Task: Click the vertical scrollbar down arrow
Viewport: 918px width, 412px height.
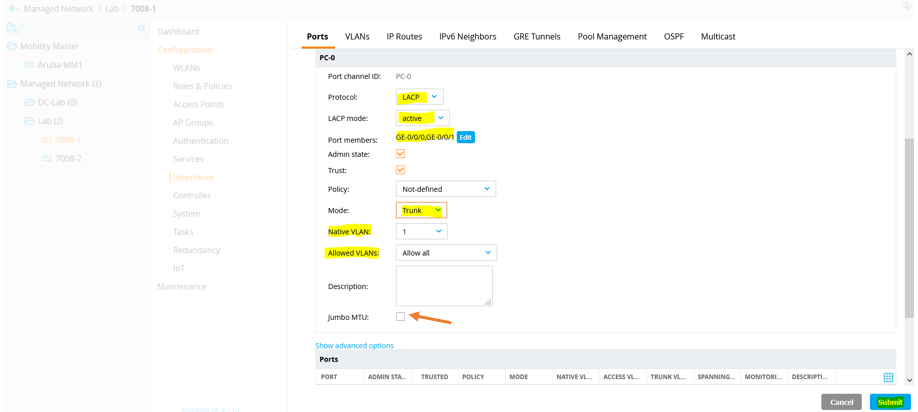Action: click(x=909, y=380)
